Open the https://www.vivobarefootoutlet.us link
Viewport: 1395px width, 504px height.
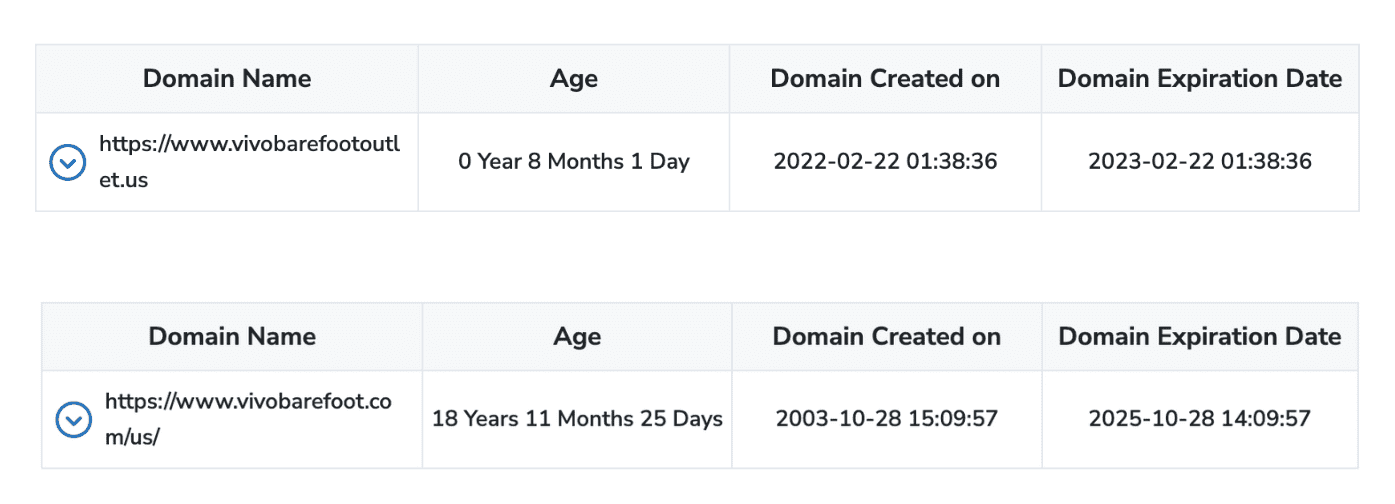tap(249, 144)
